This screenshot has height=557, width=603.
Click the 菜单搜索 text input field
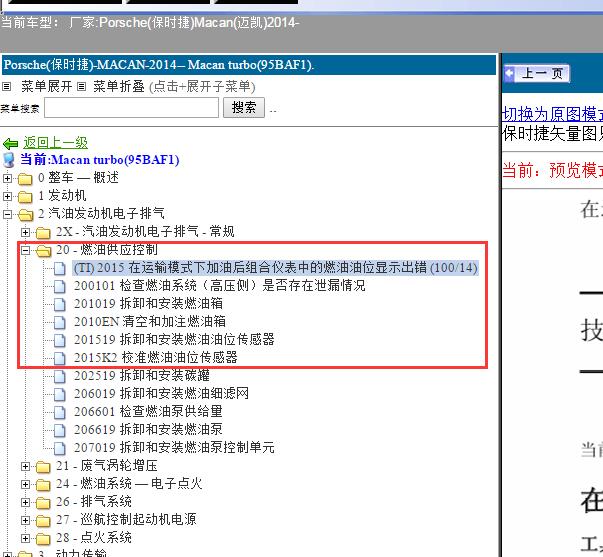(x=132, y=108)
